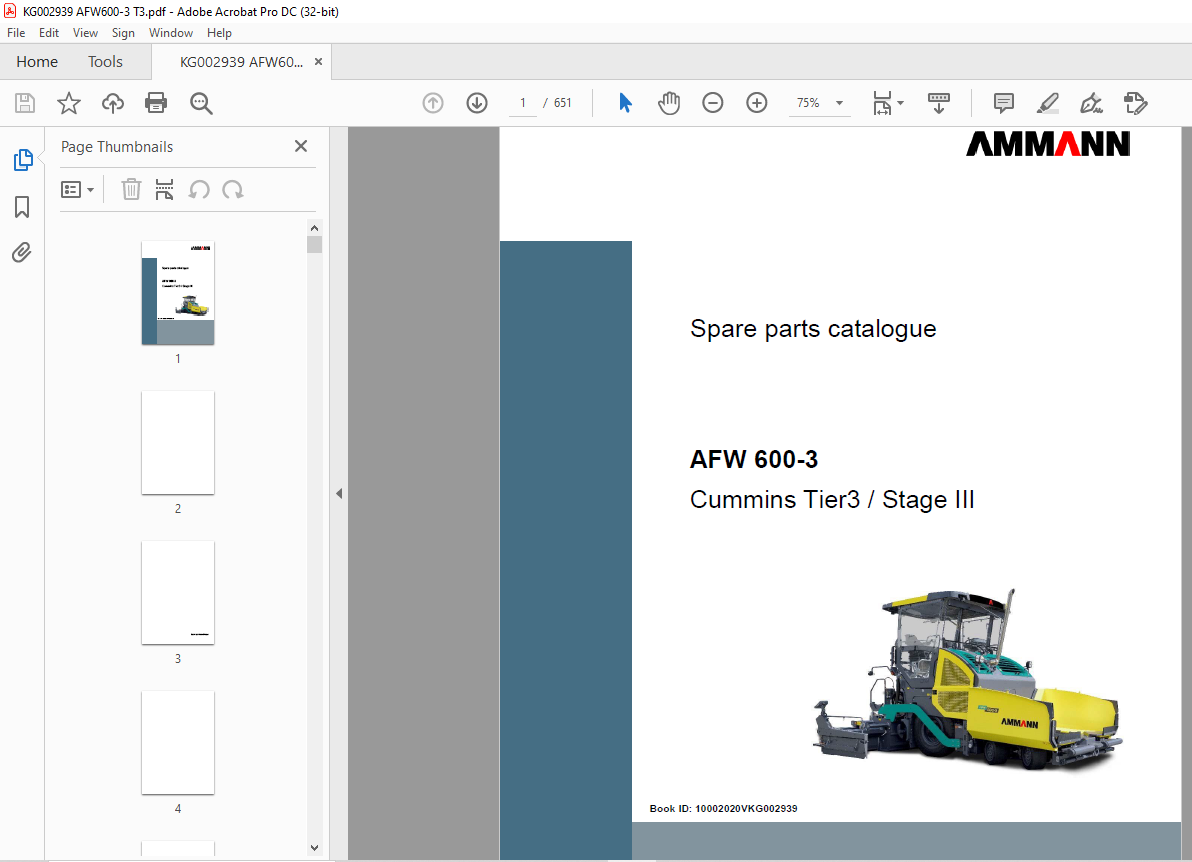Click the page number input field
This screenshot has width=1192, height=862.
point(522,103)
